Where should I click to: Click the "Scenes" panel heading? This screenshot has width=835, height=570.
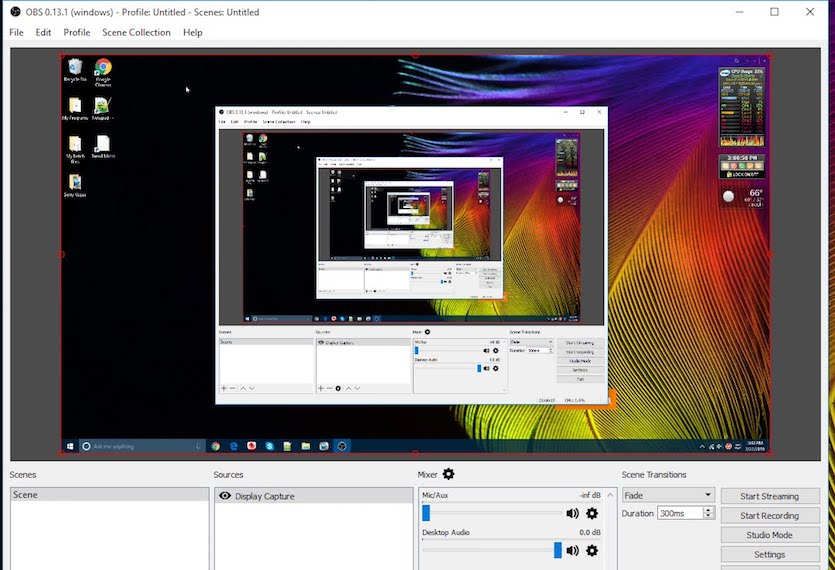pos(23,475)
